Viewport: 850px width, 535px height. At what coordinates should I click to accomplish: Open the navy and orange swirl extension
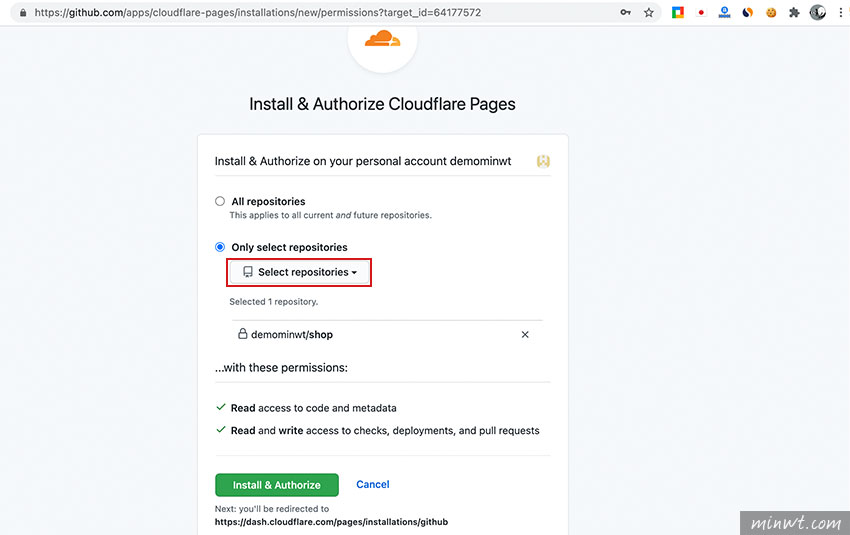[x=748, y=12]
